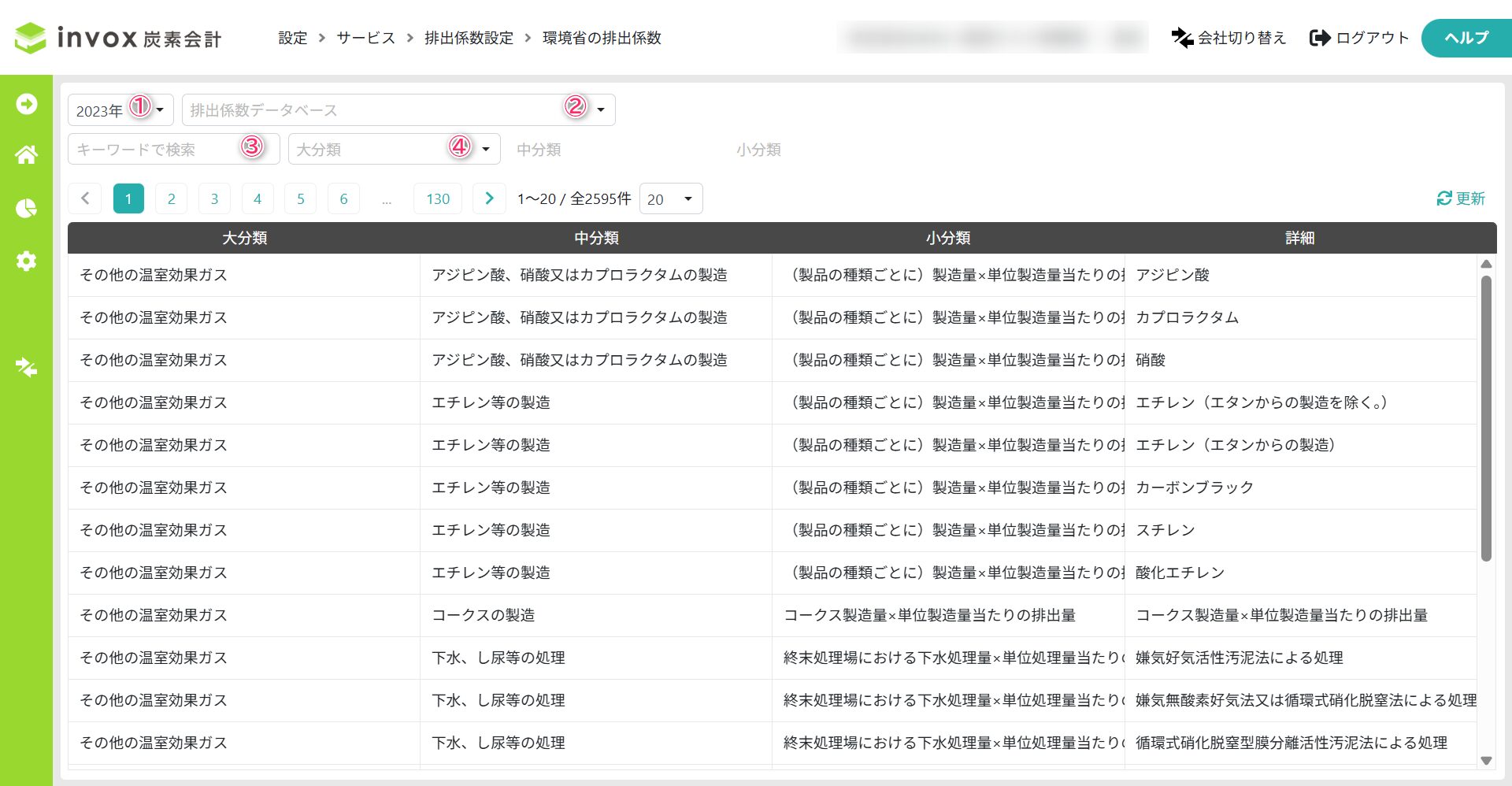Select the スチレン row
Viewport: 1512px width, 786px height.
(773, 530)
